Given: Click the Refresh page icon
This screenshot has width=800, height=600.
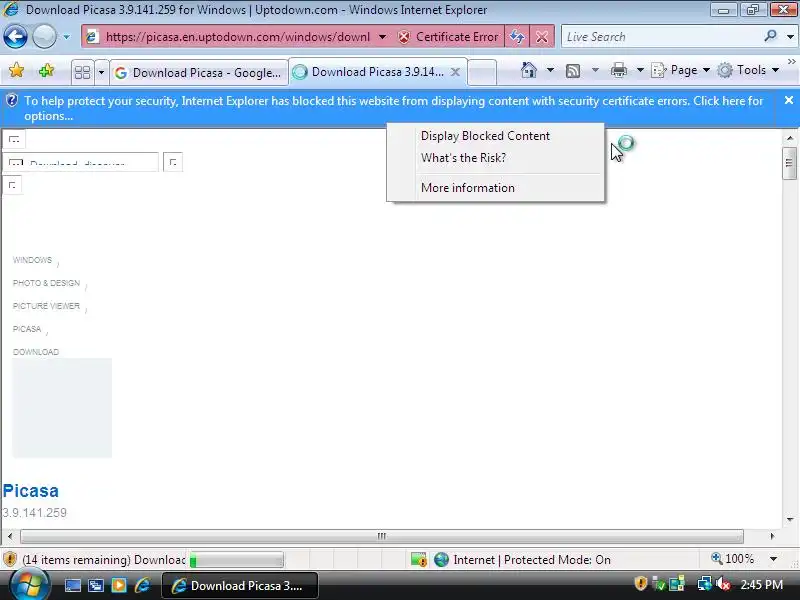Looking at the screenshot, I should tap(517, 37).
